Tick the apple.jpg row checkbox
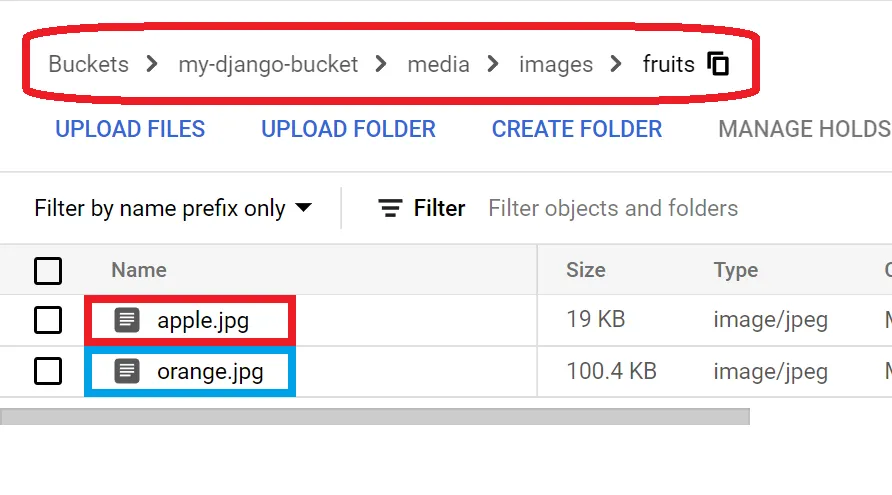Screen dimensions: 892x495 [x=48, y=321]
